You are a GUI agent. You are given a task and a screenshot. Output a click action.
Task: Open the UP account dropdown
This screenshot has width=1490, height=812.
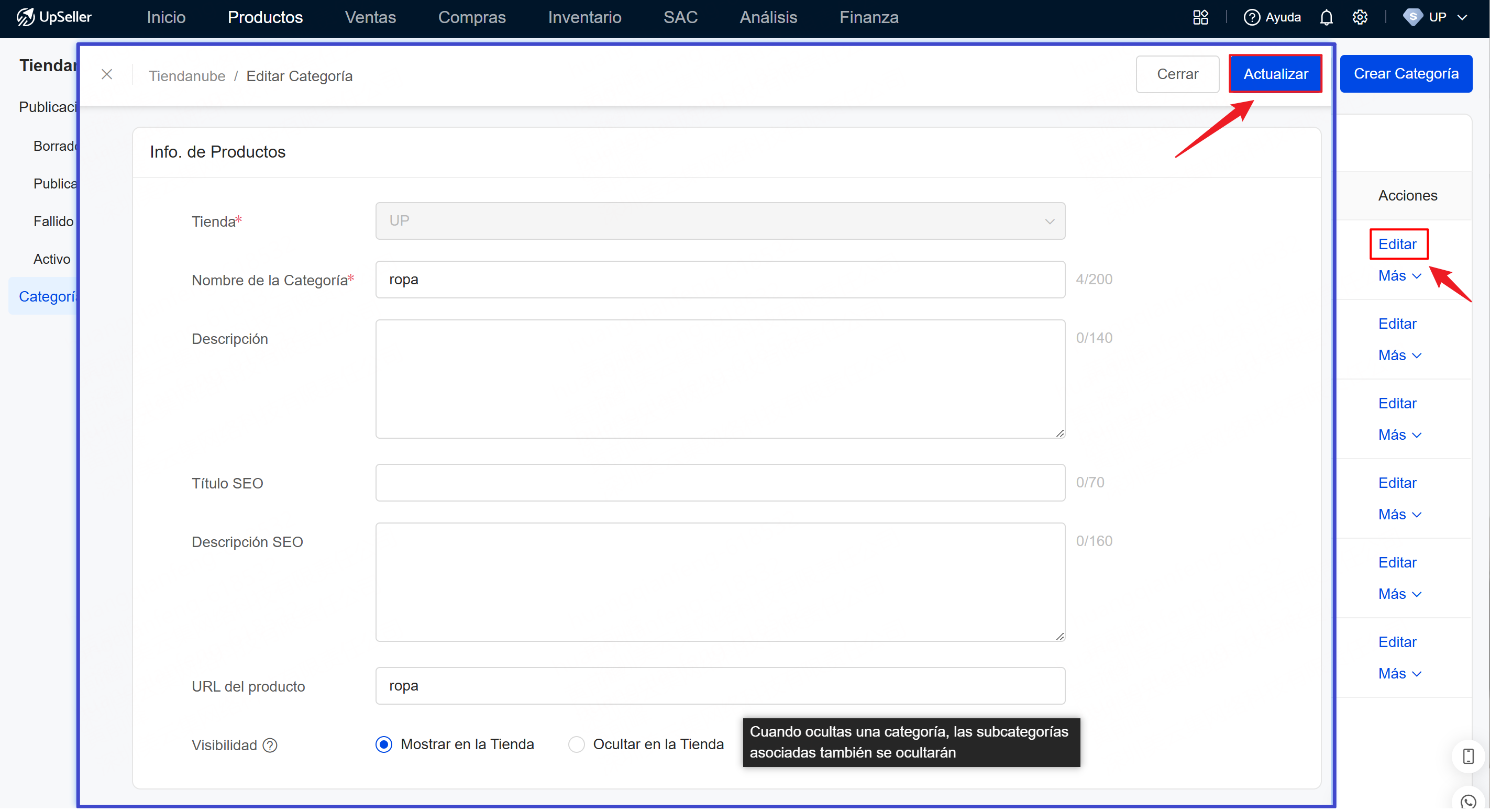coord(1436,17)
